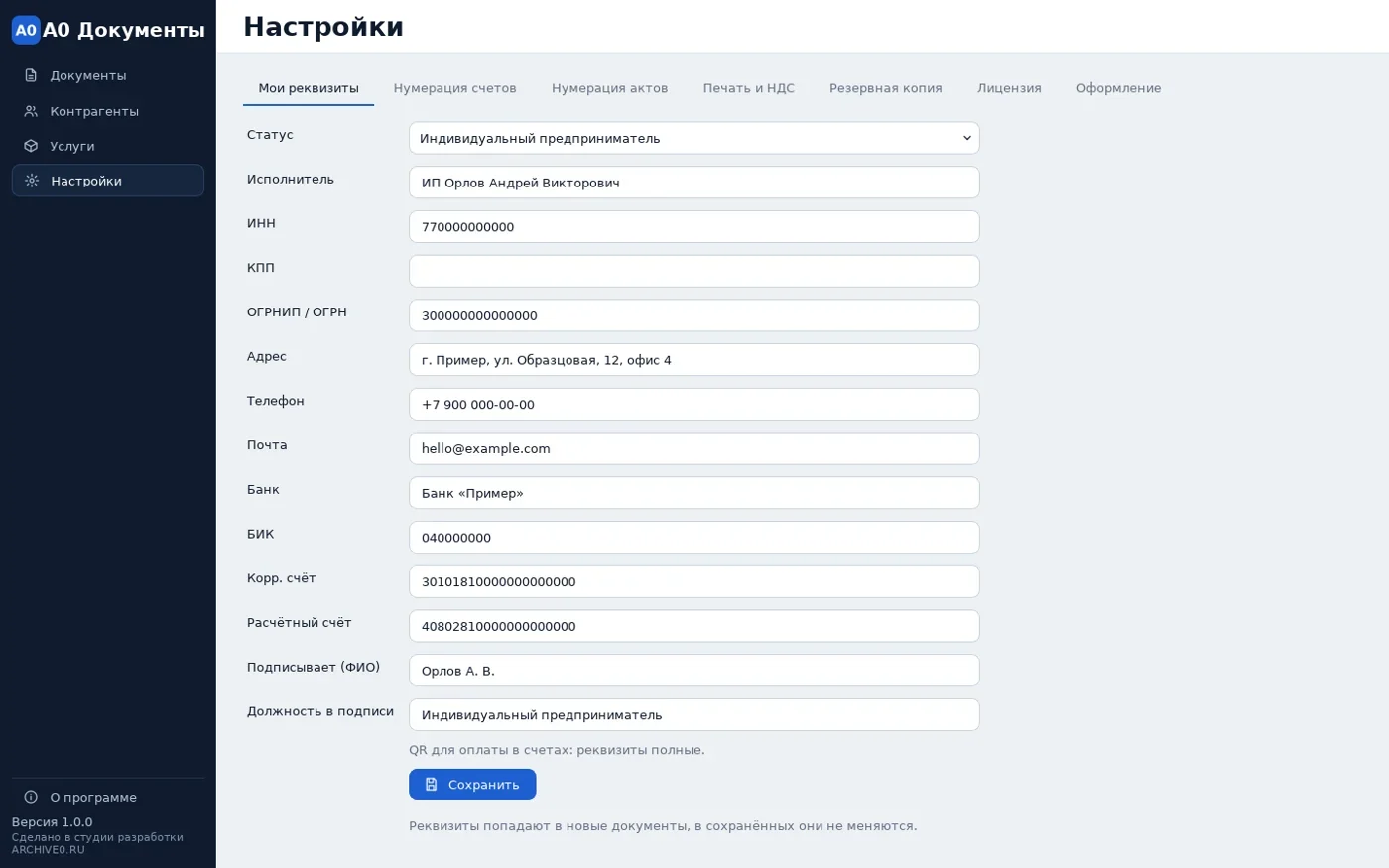Open the Мои реквизиты tab

(309, 88)
